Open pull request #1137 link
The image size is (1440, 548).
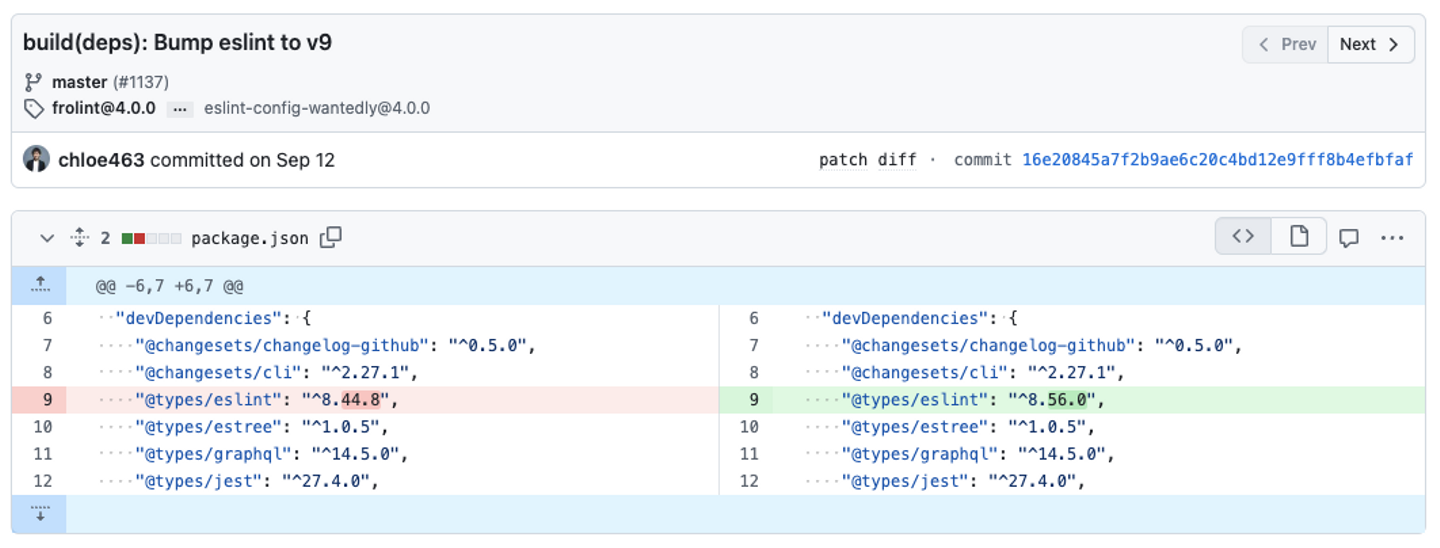click(x=141, y=82)
